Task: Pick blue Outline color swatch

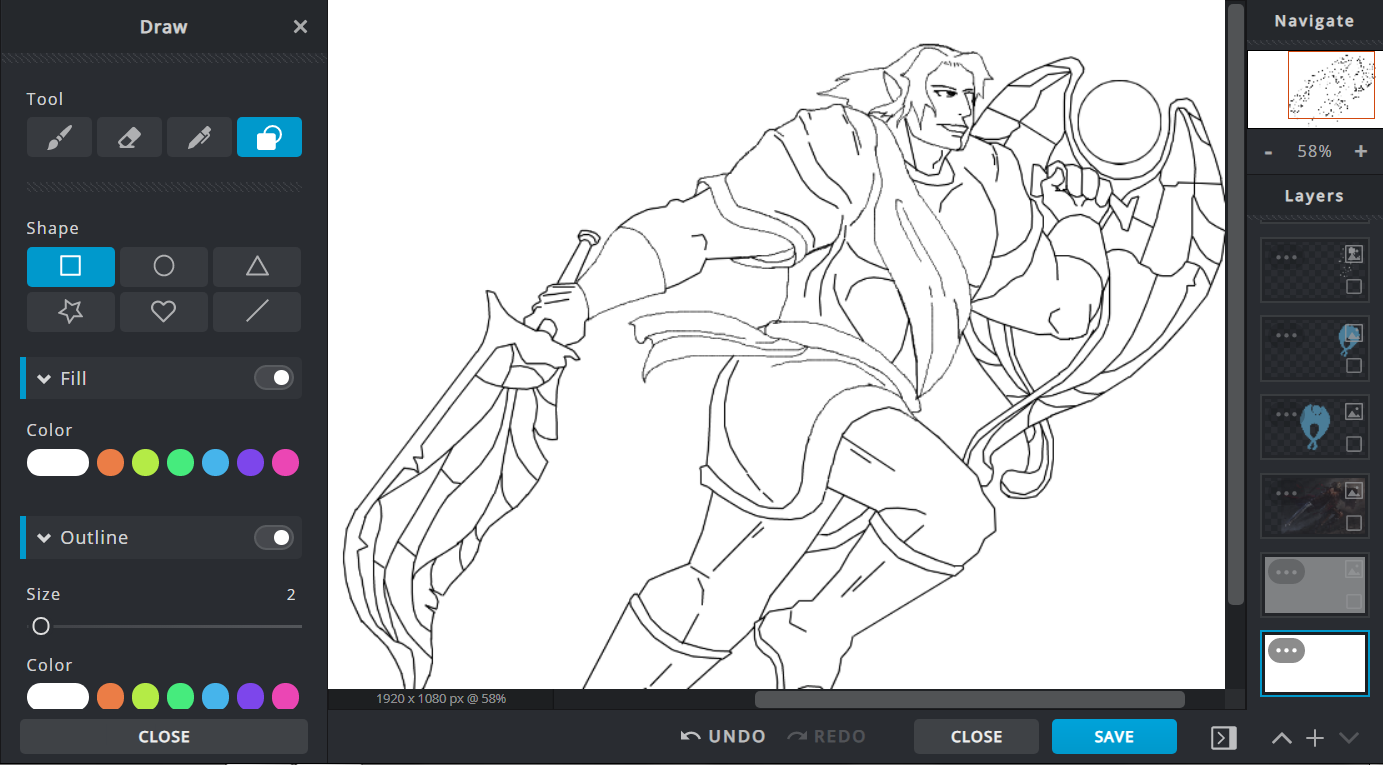Action: 215,696
